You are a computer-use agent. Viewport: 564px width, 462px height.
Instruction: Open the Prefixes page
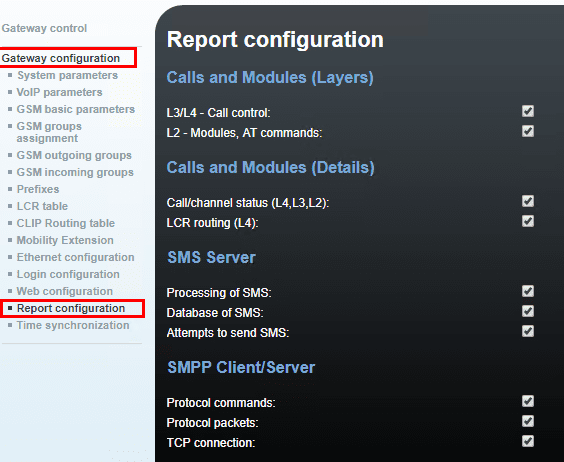[38, 189]
